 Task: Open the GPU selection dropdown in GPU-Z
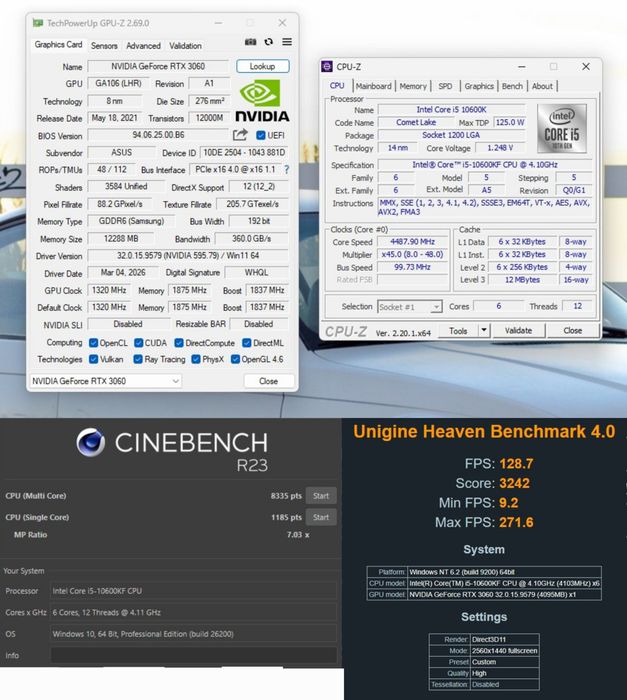[x=105, y=381]
